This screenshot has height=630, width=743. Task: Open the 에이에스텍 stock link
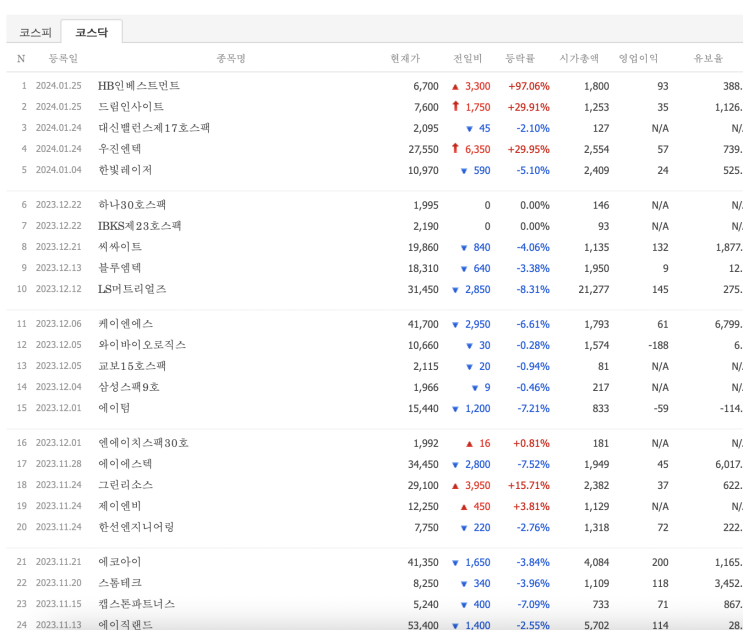[125, 464]
